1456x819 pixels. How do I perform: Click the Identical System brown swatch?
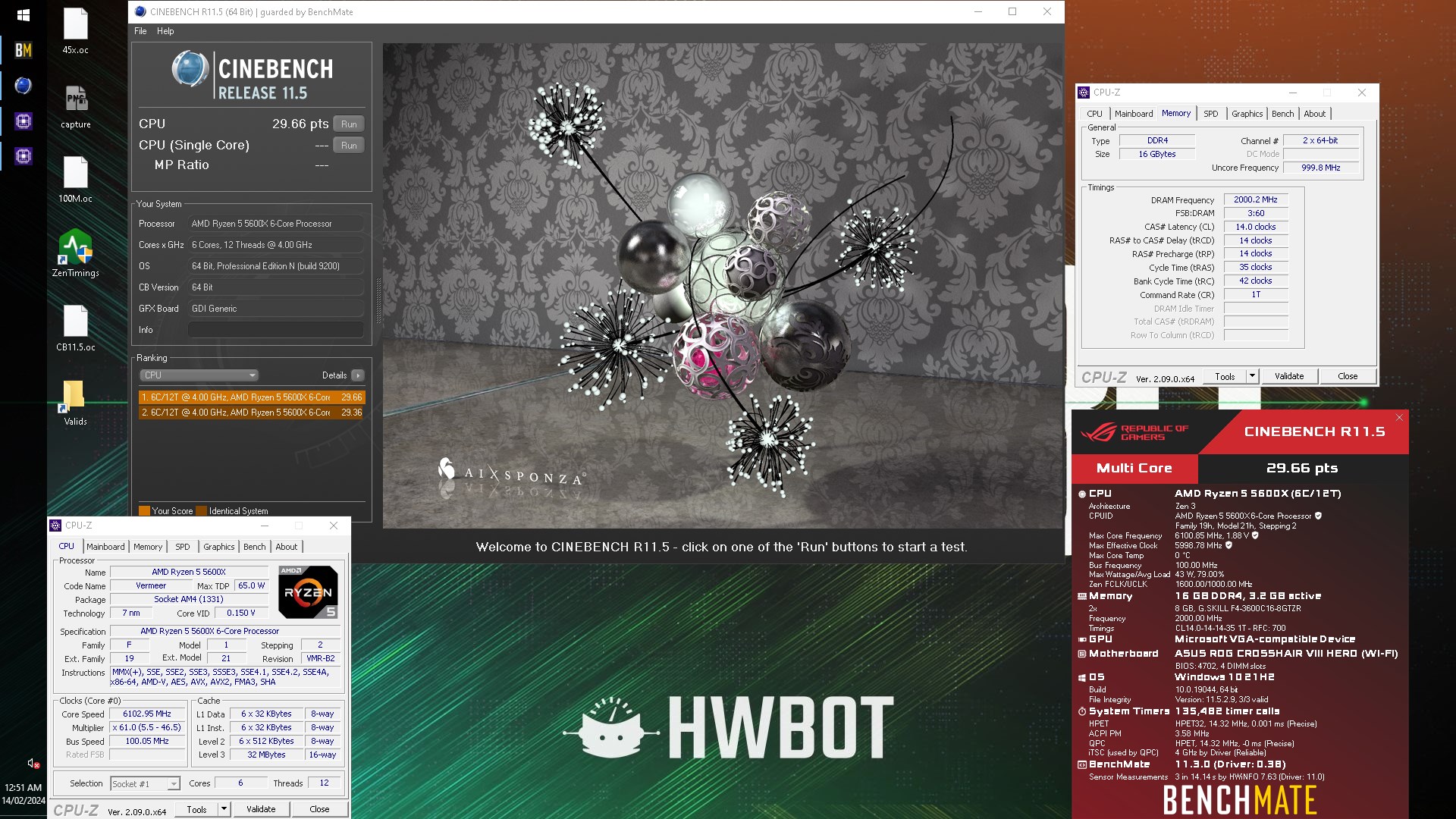(201, 511)
